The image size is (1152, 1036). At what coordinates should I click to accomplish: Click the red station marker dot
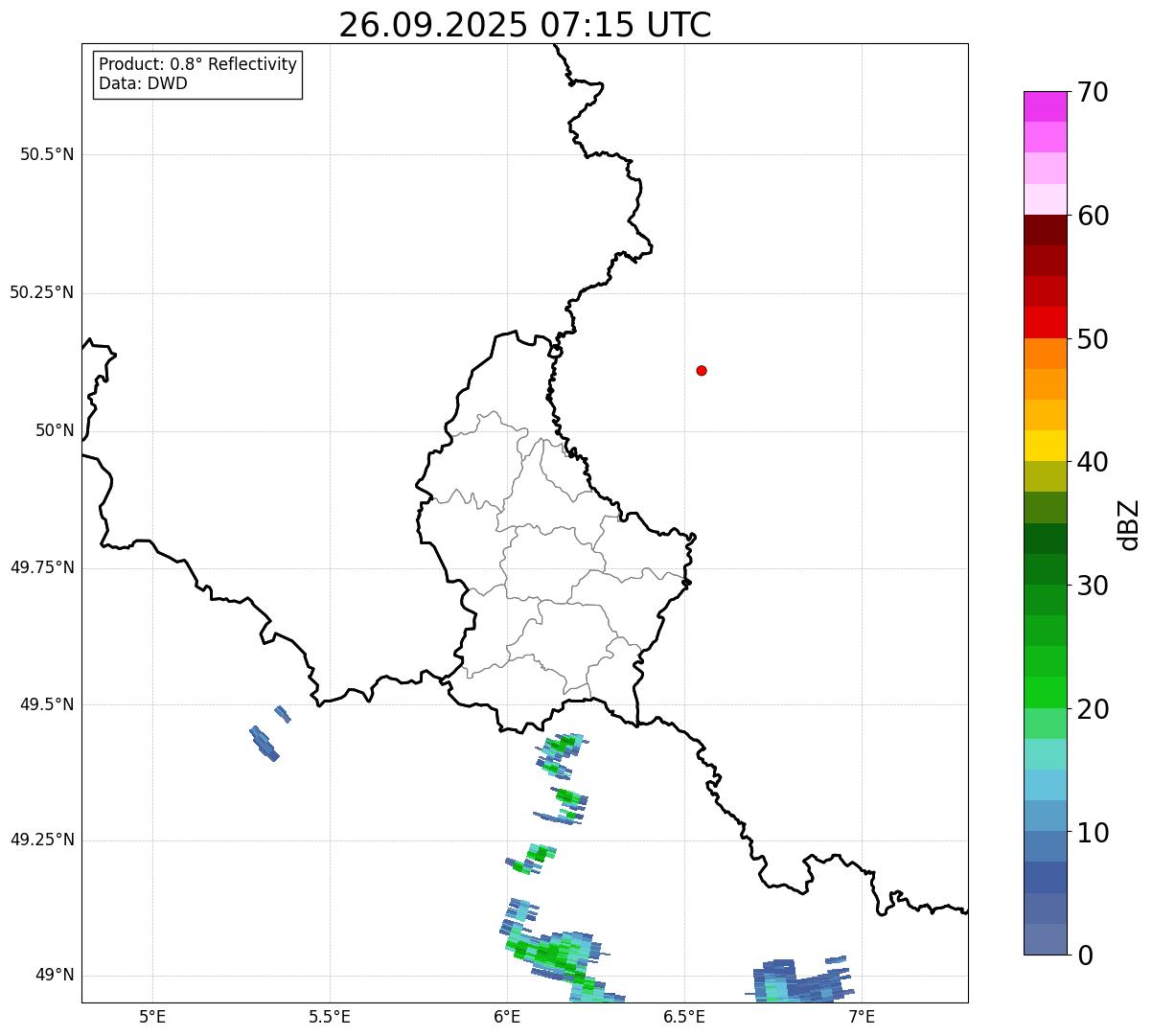click(x=702, y=370)
